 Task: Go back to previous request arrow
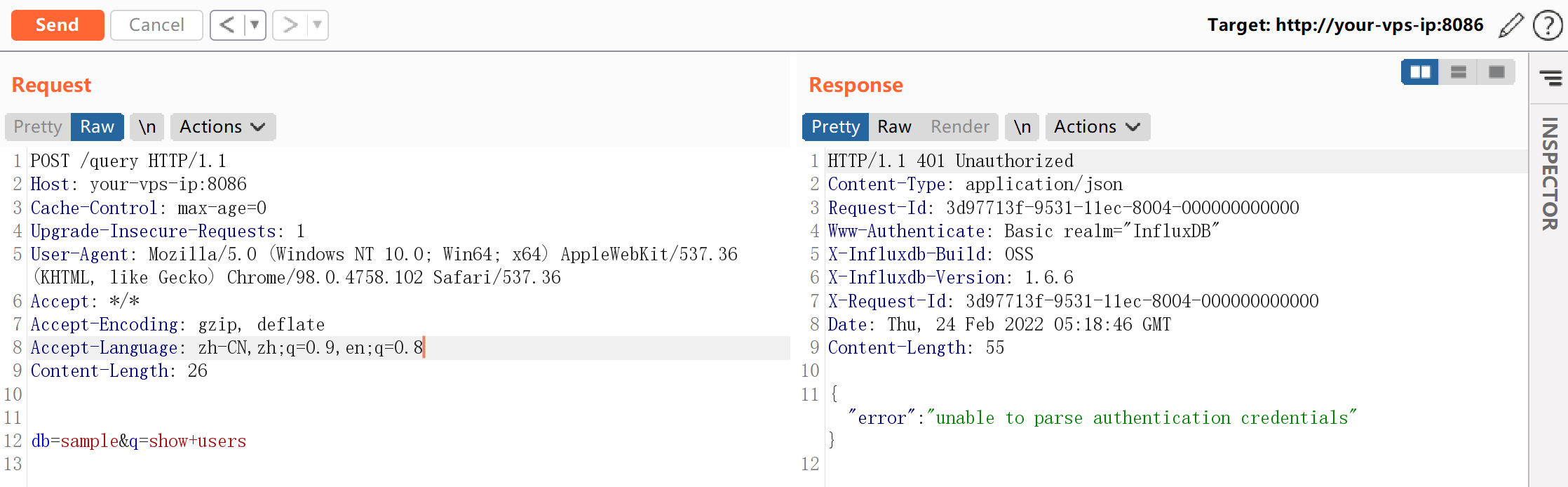[227, 25]
